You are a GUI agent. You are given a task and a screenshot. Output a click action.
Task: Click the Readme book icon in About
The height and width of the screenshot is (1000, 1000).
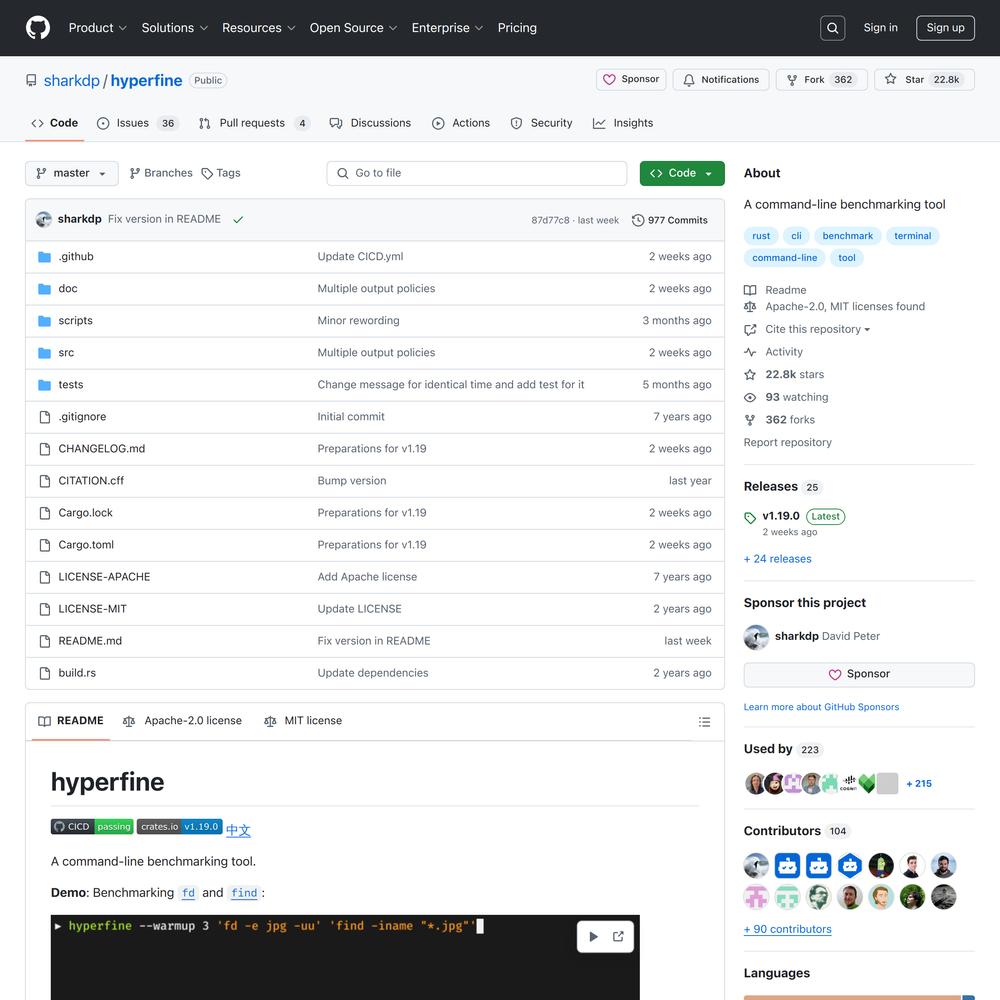(750, 290)
